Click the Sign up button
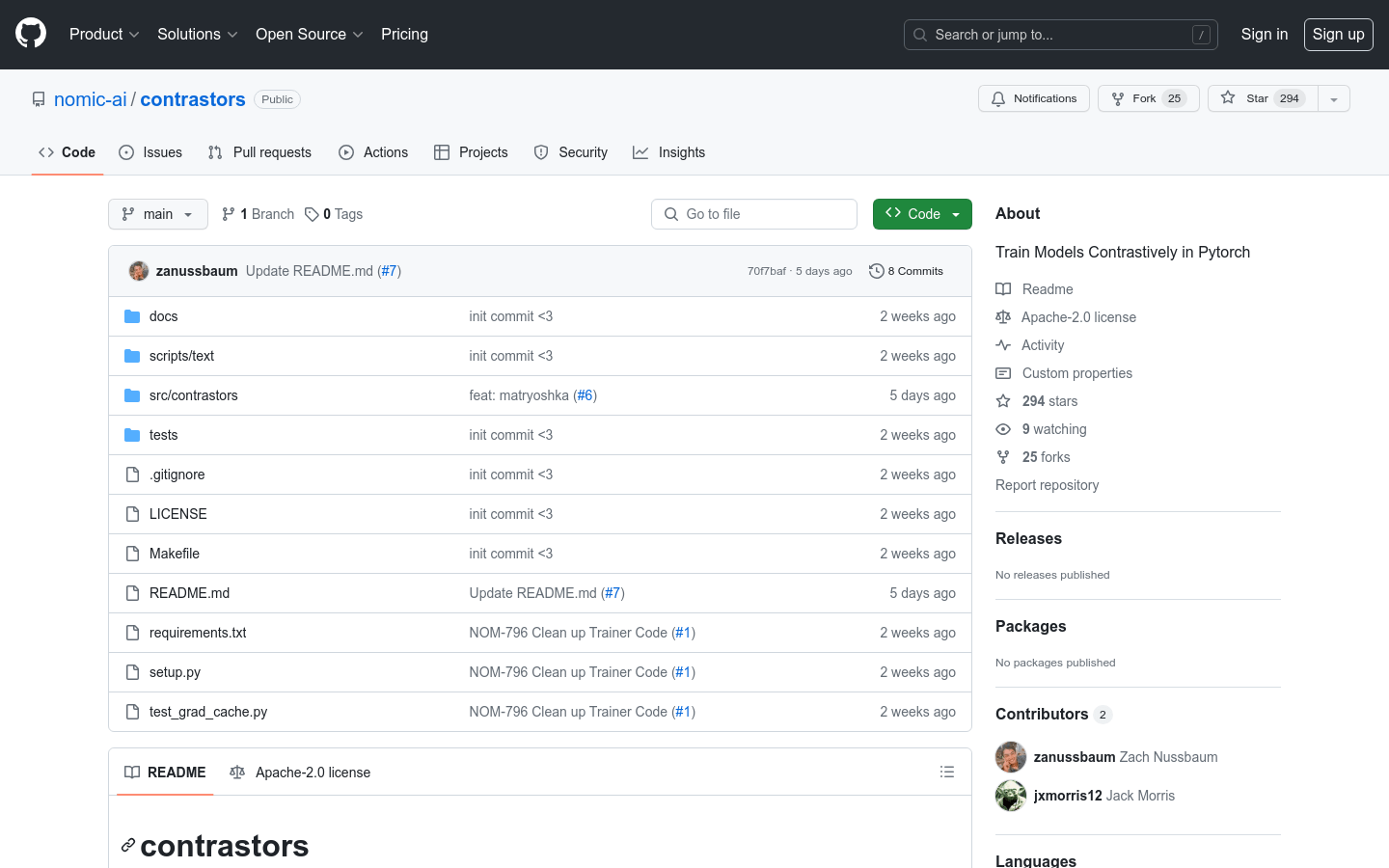 1339,34
